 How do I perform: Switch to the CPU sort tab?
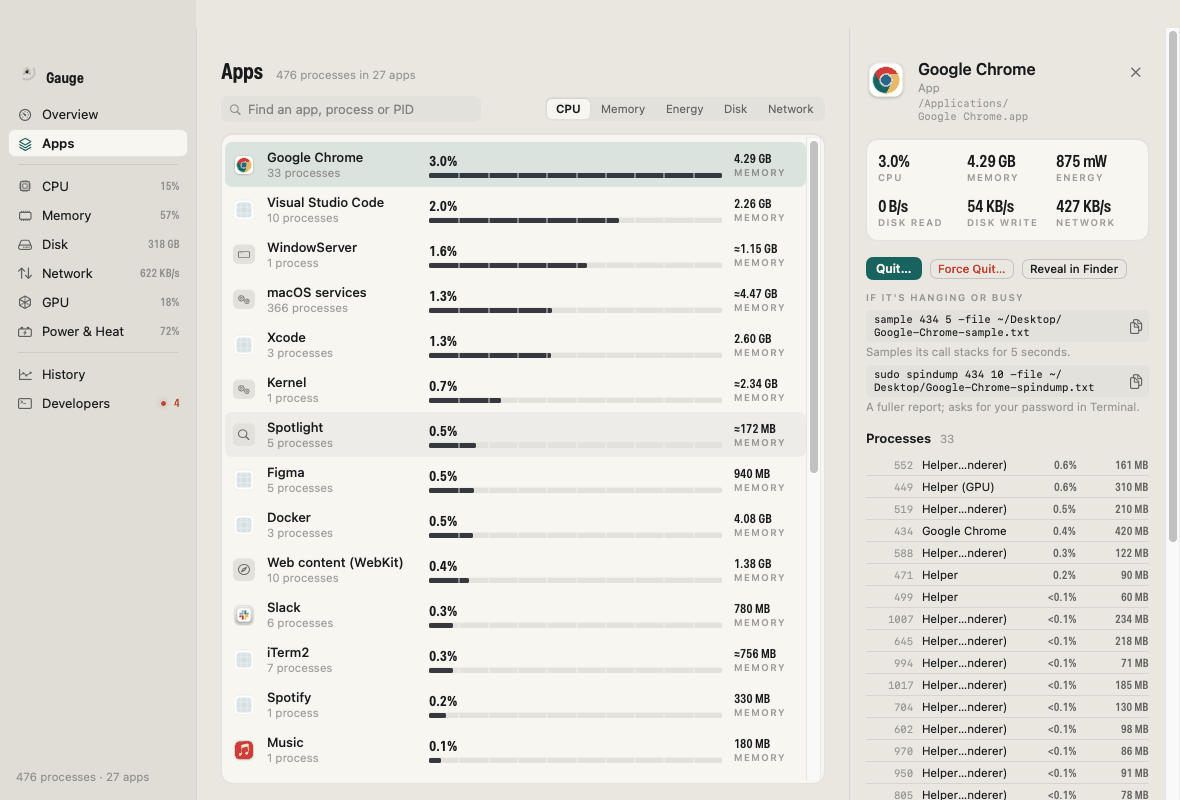pos(568,109)
